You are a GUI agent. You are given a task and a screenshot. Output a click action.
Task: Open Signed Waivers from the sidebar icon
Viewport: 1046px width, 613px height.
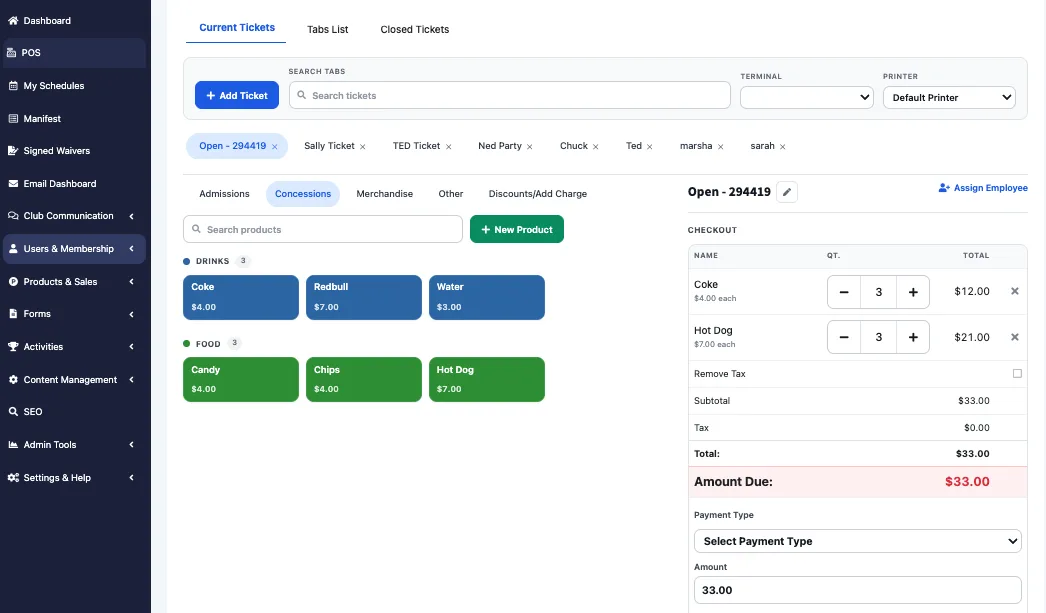[13, 151]
